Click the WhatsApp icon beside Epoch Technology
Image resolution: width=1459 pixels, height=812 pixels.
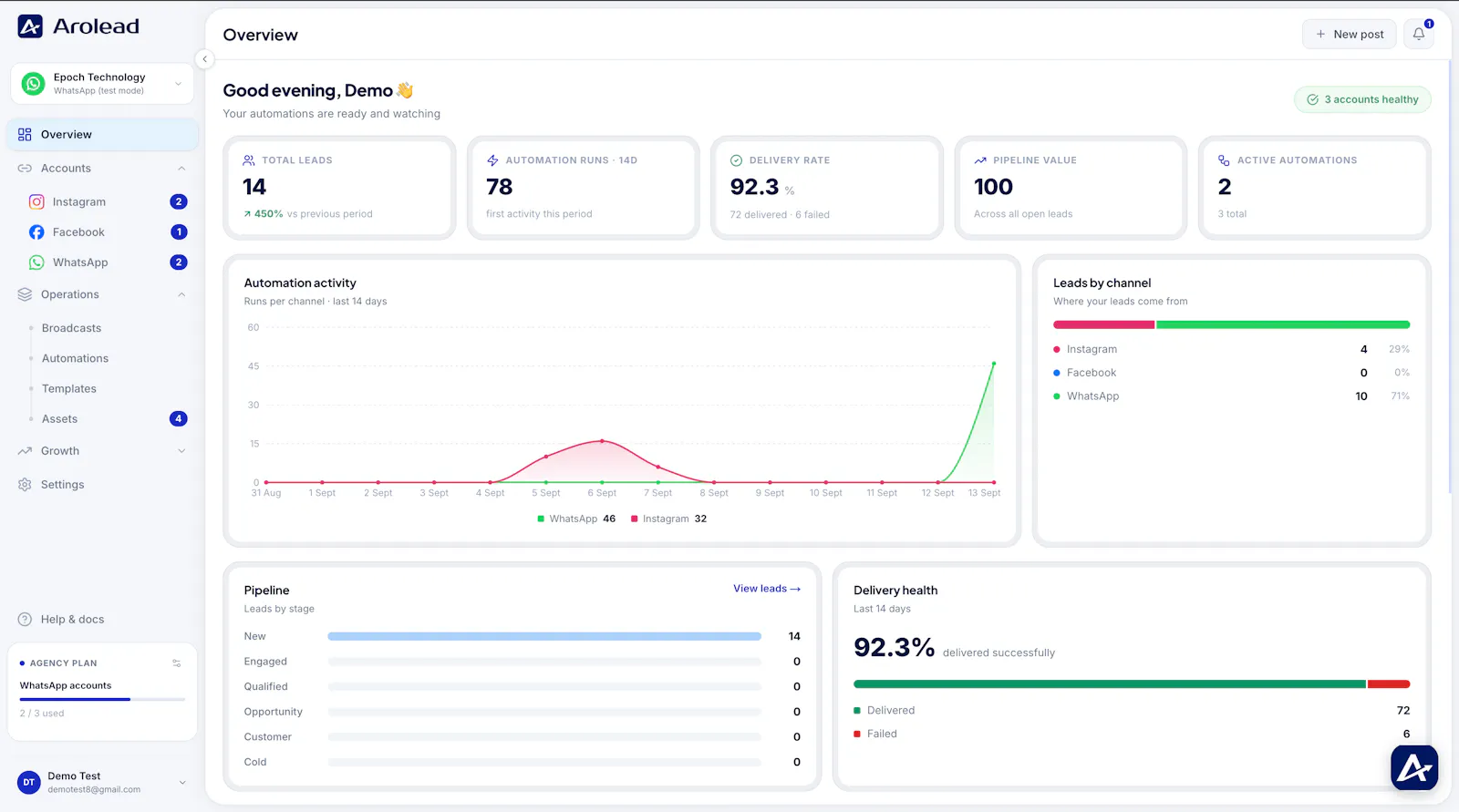click(x=33, y=84)
